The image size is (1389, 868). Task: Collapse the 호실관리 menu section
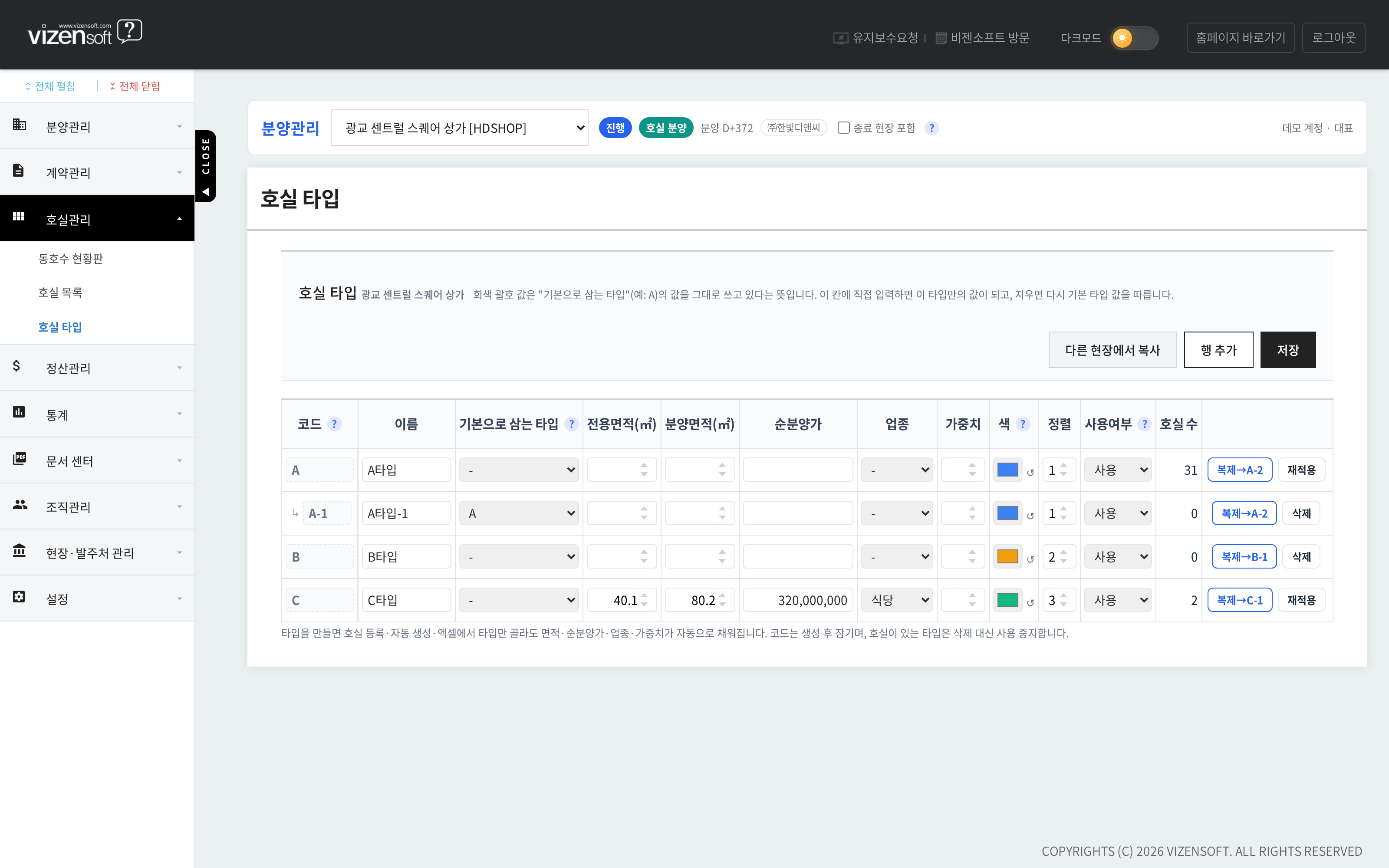tap(98, 218)
